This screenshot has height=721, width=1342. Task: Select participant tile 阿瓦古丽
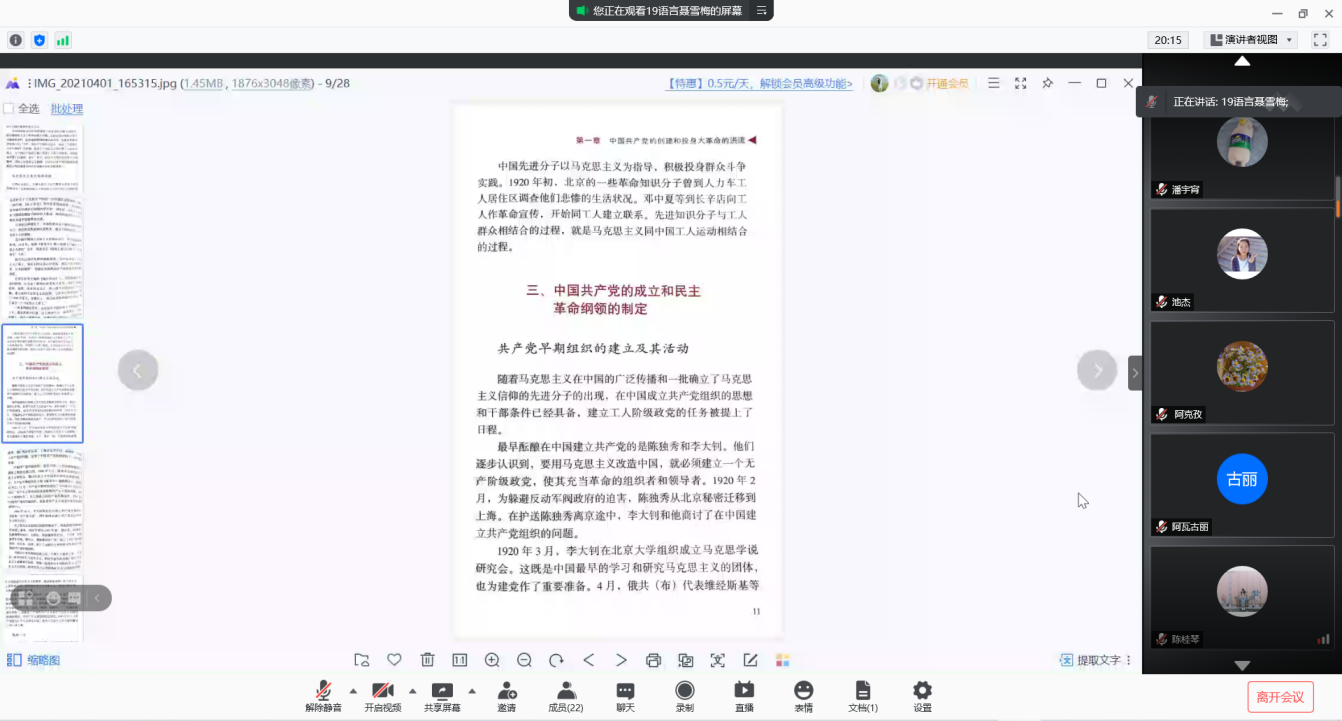[1242, 487]
